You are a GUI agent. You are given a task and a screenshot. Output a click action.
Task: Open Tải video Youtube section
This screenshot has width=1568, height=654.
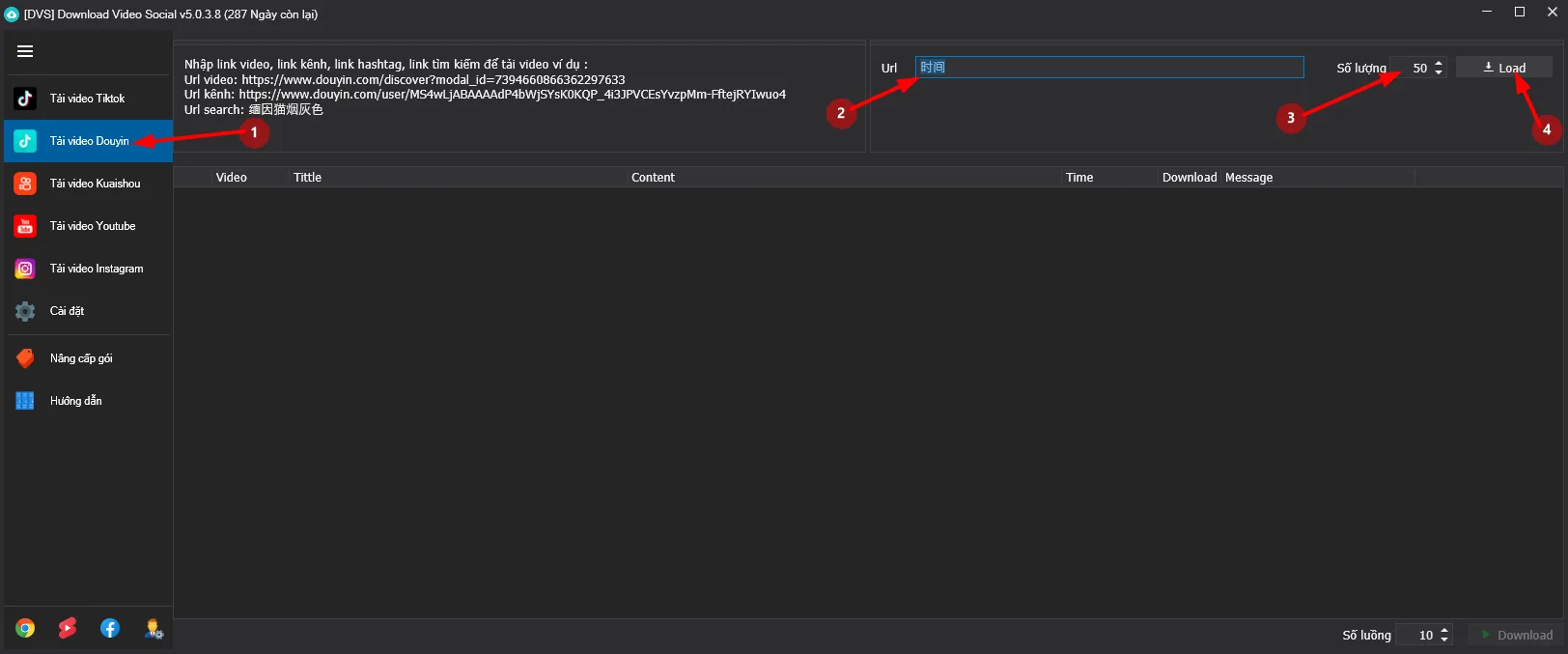pyautogui.click(x=88, y=226)
